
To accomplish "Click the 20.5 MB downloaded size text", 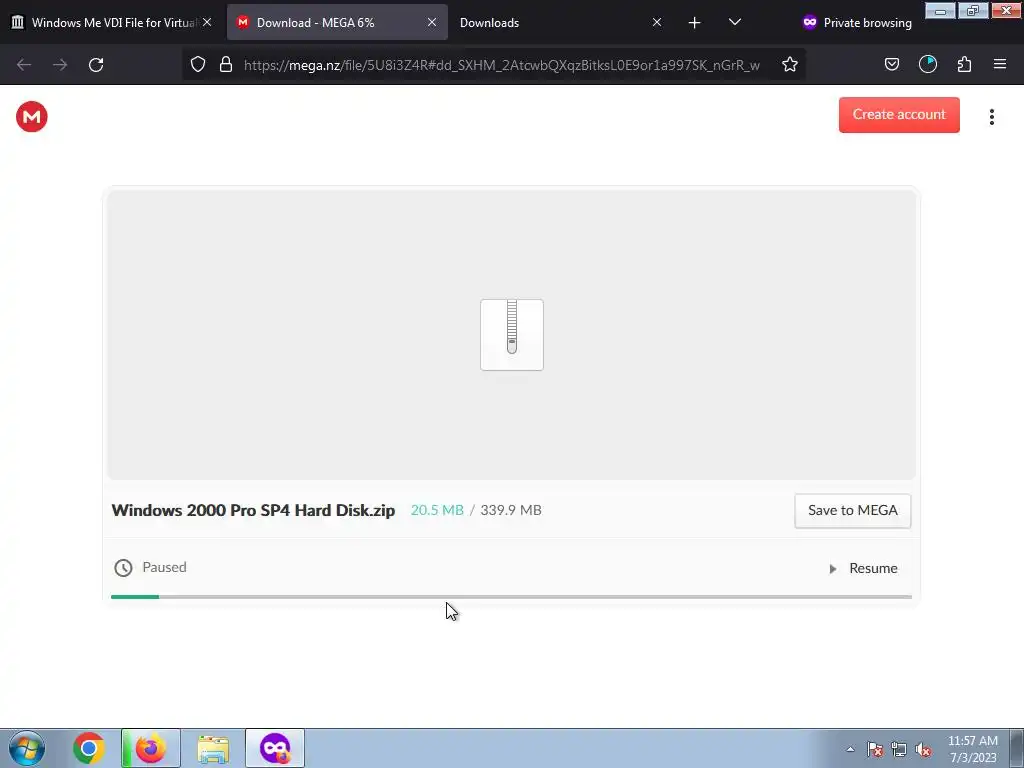I will pos(437,510).
